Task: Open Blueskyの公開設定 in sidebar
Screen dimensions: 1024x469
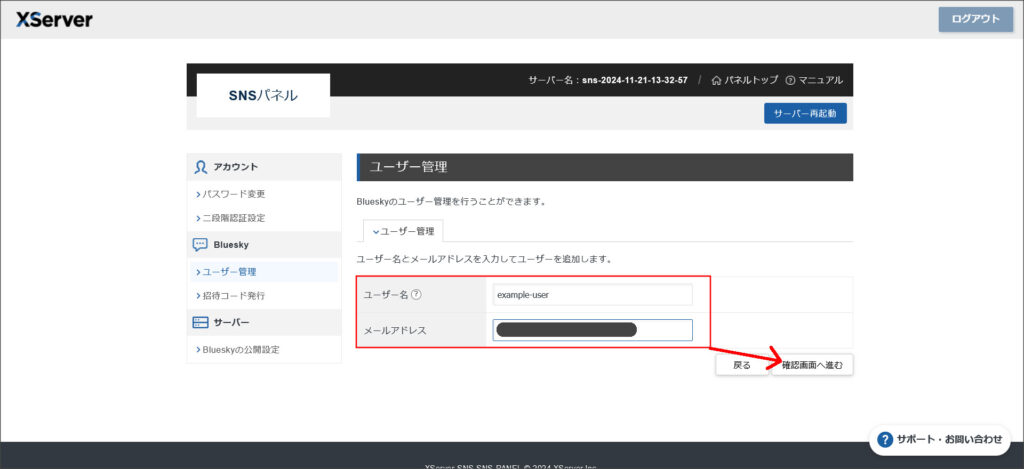Action: [x=240, y=349]
